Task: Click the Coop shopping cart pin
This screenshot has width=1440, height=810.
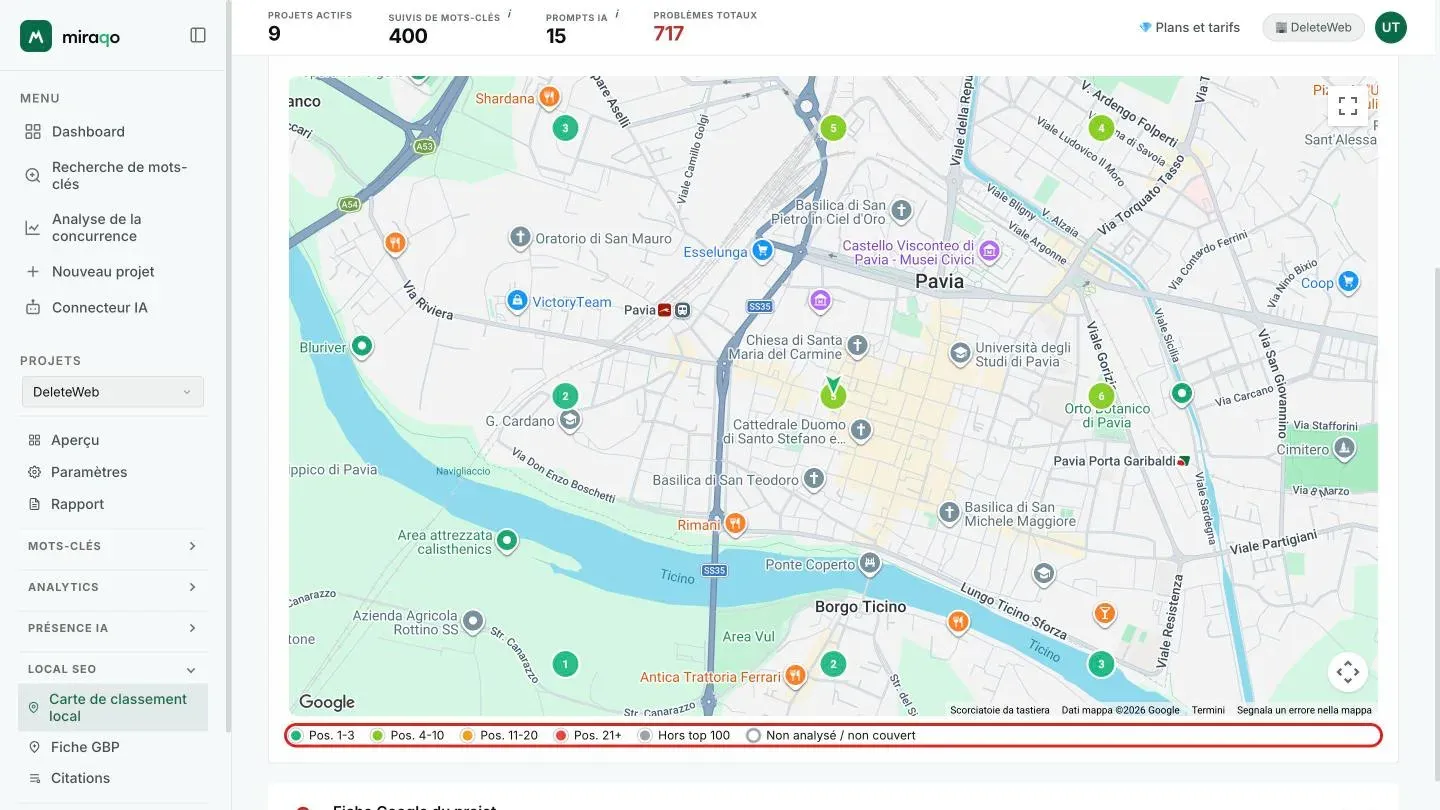Action: click(1348, 281)
